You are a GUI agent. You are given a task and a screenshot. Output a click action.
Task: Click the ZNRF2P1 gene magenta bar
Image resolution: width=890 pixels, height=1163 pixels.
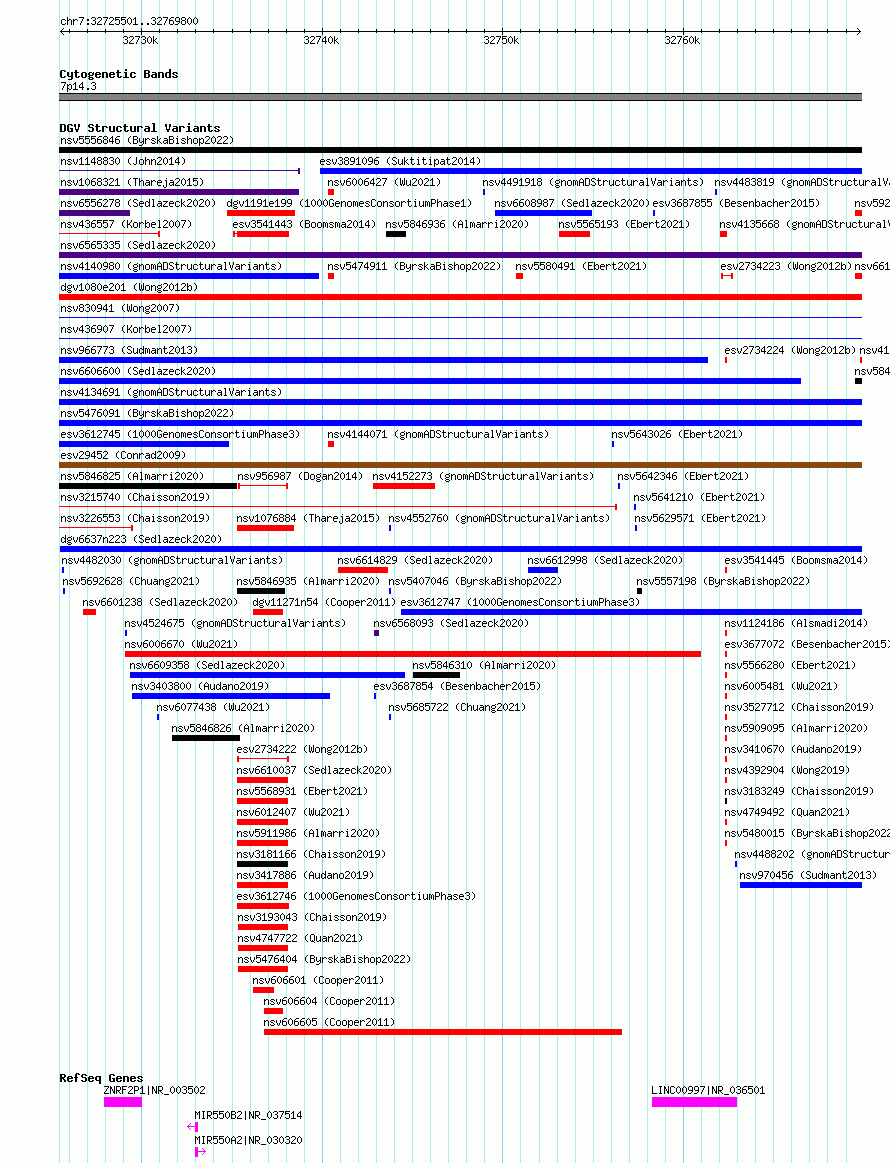[122, 1102]
